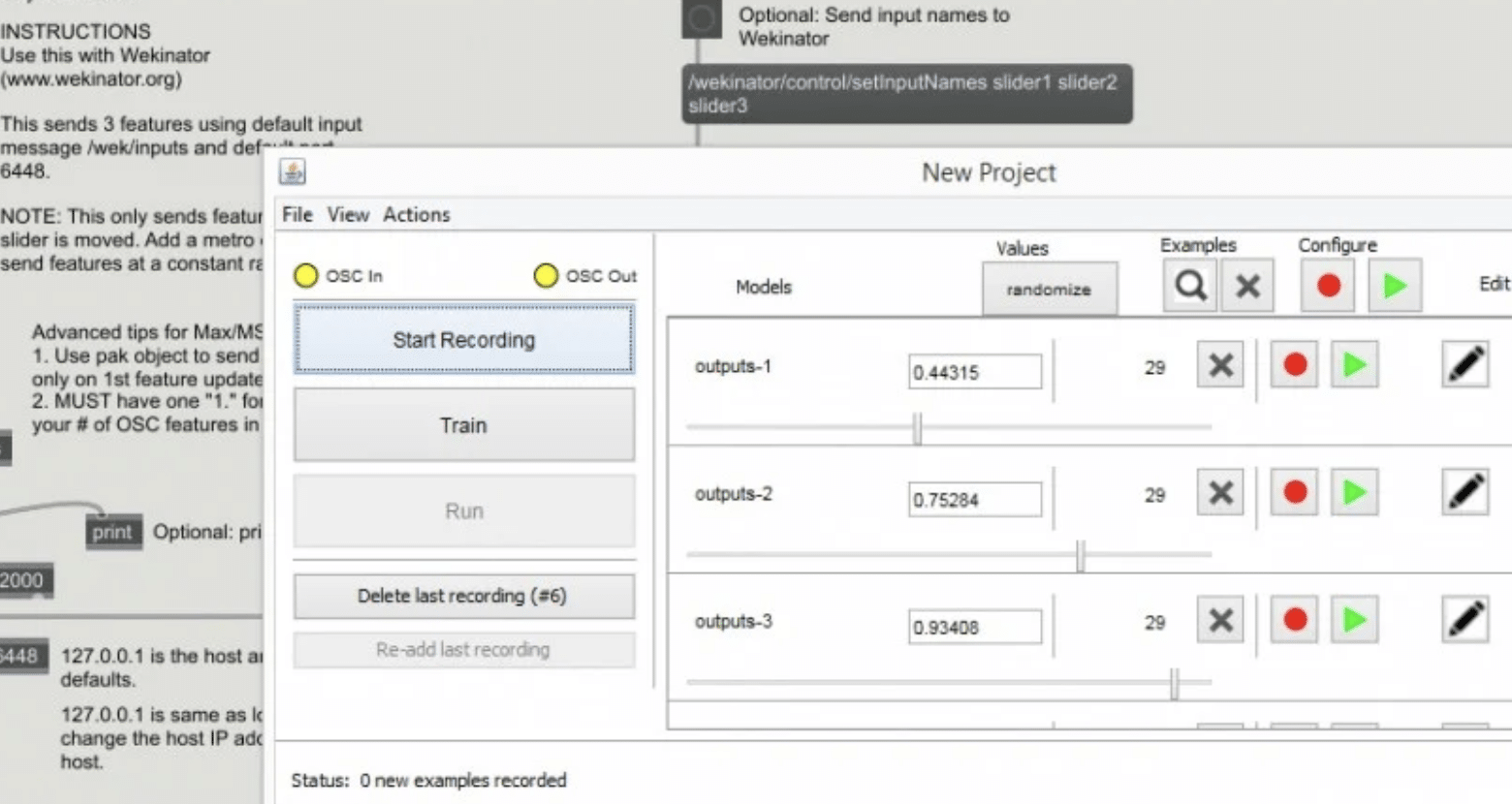
Task: Delete examples for outputs-3 with the X icon
Action: tap(1220, 620)
